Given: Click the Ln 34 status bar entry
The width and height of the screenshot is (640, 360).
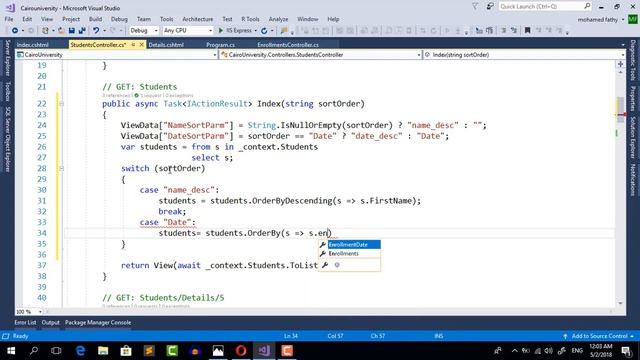Looking at the screenshot, I should [291, 336].
